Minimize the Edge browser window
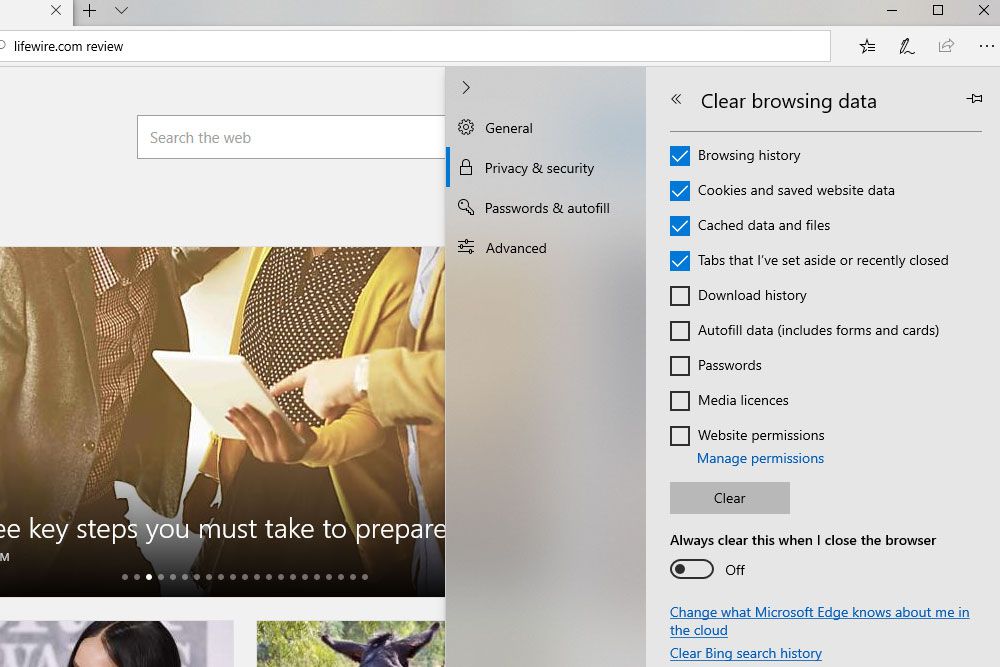Screen dimensions: 1000x667 pos(892,10)
